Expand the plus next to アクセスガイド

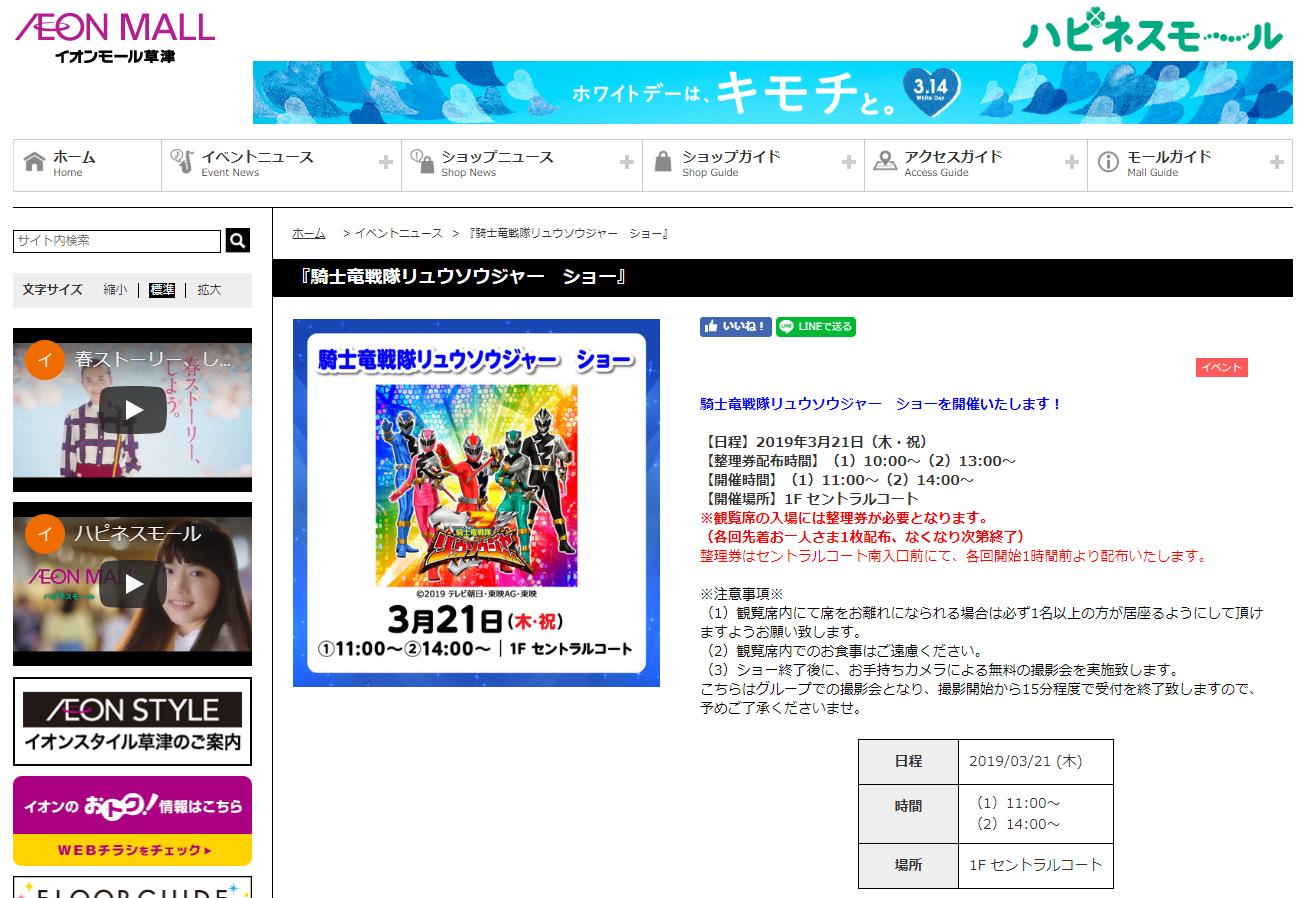pos(1072,162)
